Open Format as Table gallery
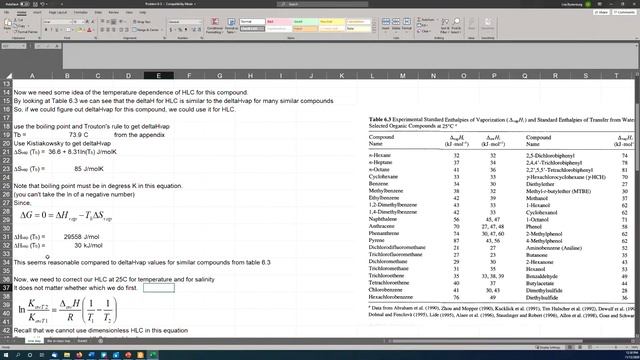Screen dimensions: 640x360 click(231, 25)
